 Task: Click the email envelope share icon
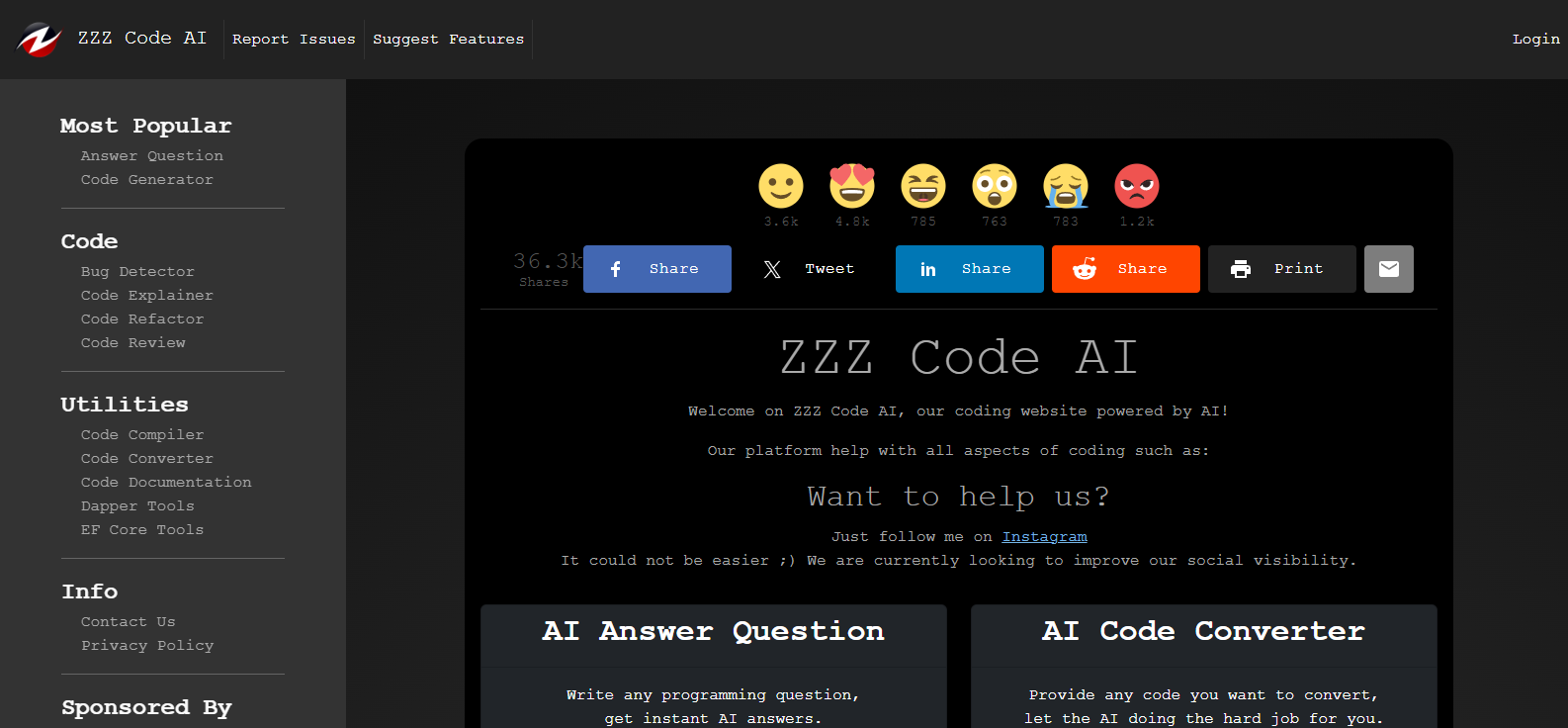tap(1389, 269)
